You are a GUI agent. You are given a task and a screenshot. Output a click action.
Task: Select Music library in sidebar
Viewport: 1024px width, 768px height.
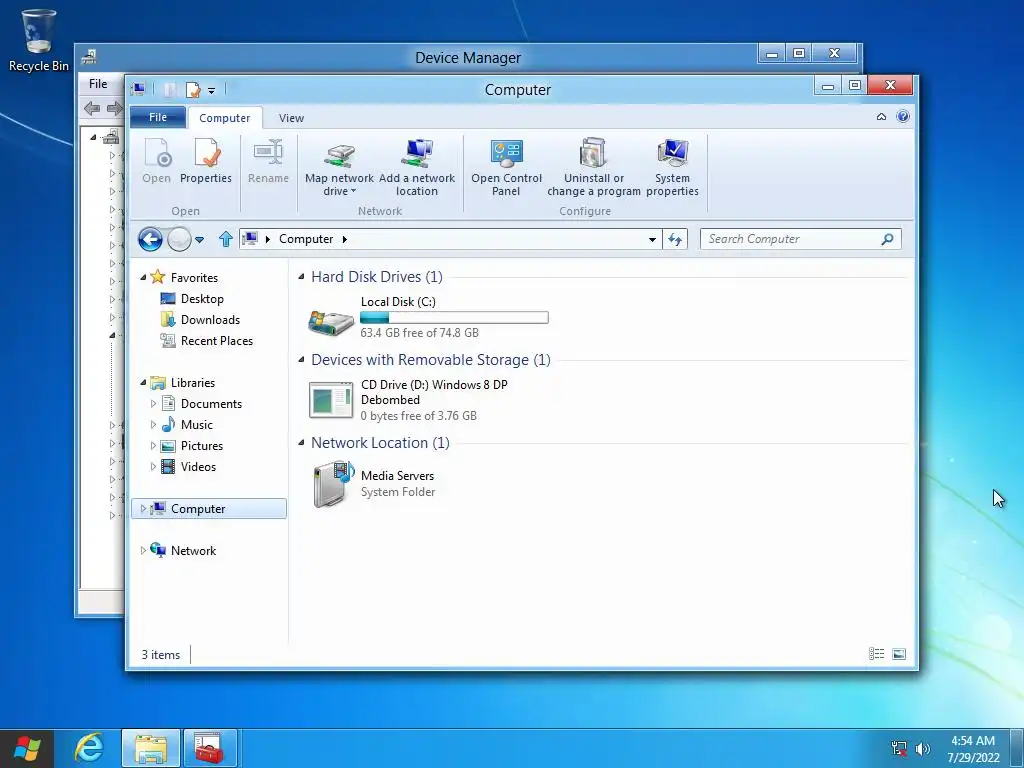pyautogui.click(x=197, y=424)
